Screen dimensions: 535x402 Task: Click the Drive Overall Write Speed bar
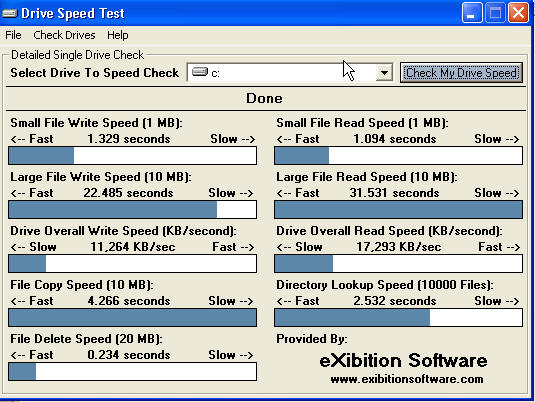point(132,263)
